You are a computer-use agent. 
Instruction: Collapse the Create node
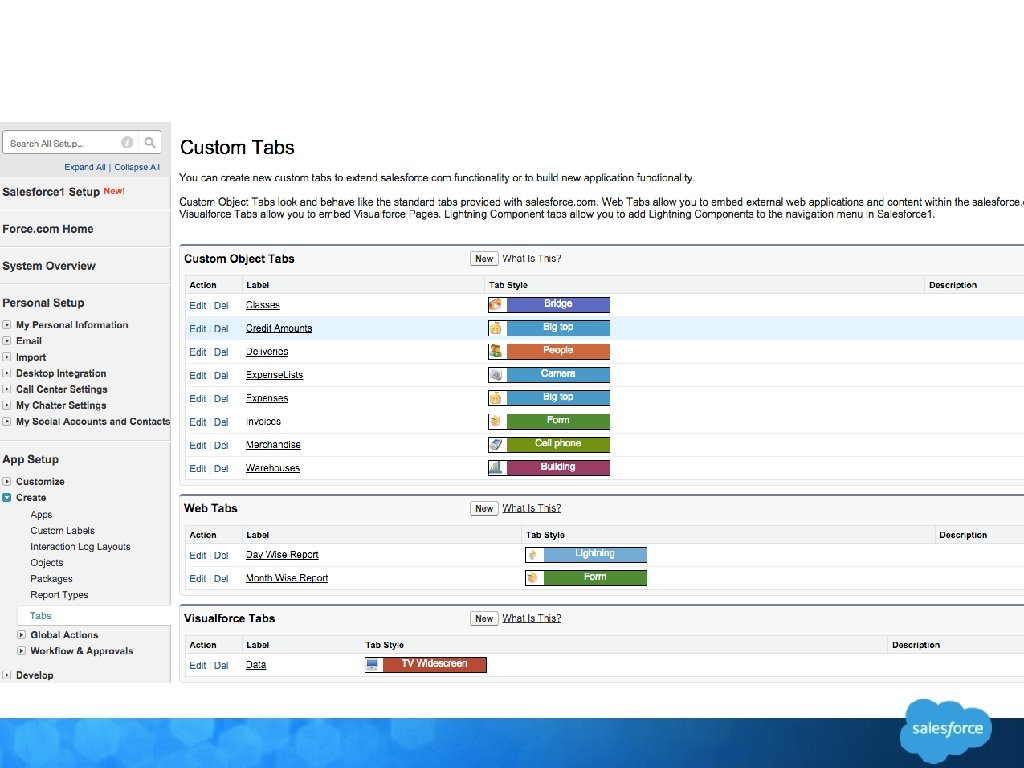pos(7,498)
